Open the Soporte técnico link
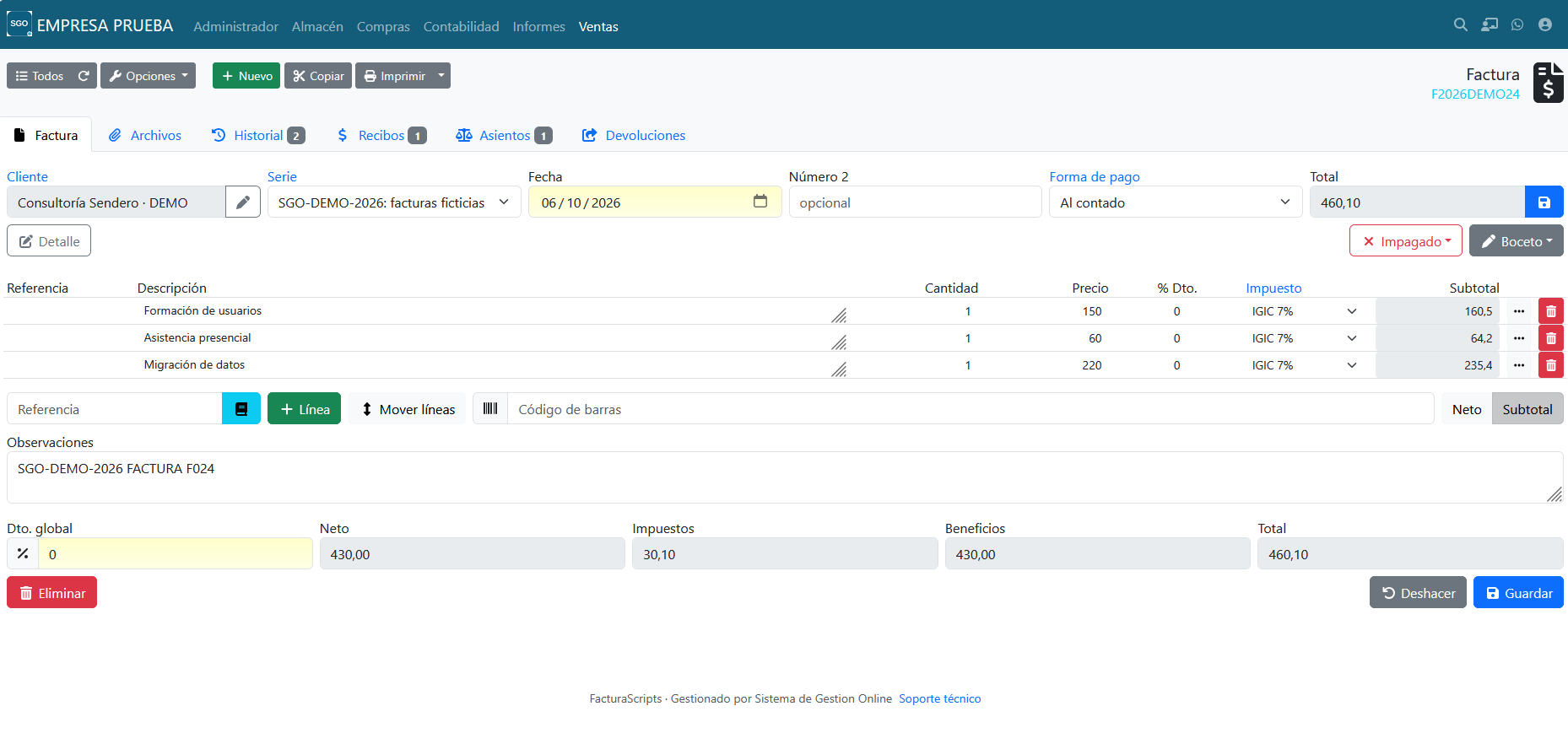The image size is (1568, 733). click(939, 698)
